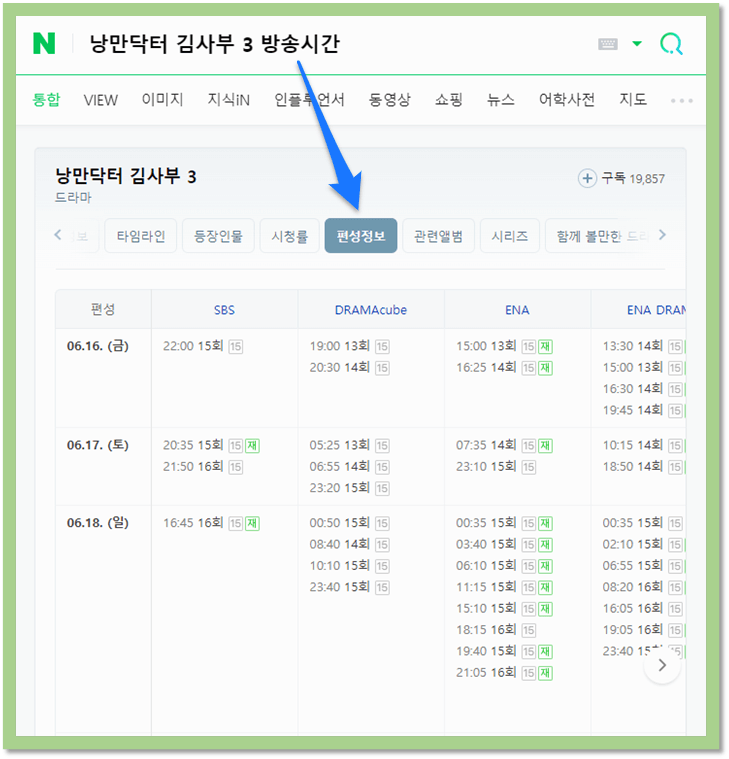The height and width of the screenshot is (759, 729).
Task: Click SBS 21:50 16회 entry
Action: coord(203,467)
